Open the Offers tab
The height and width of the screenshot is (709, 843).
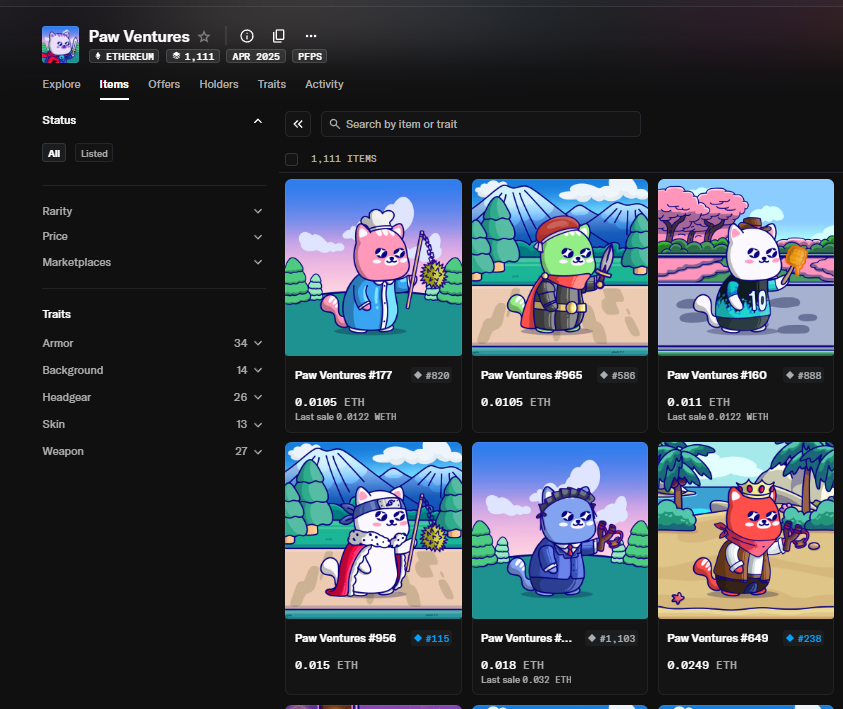coord(164,84)
